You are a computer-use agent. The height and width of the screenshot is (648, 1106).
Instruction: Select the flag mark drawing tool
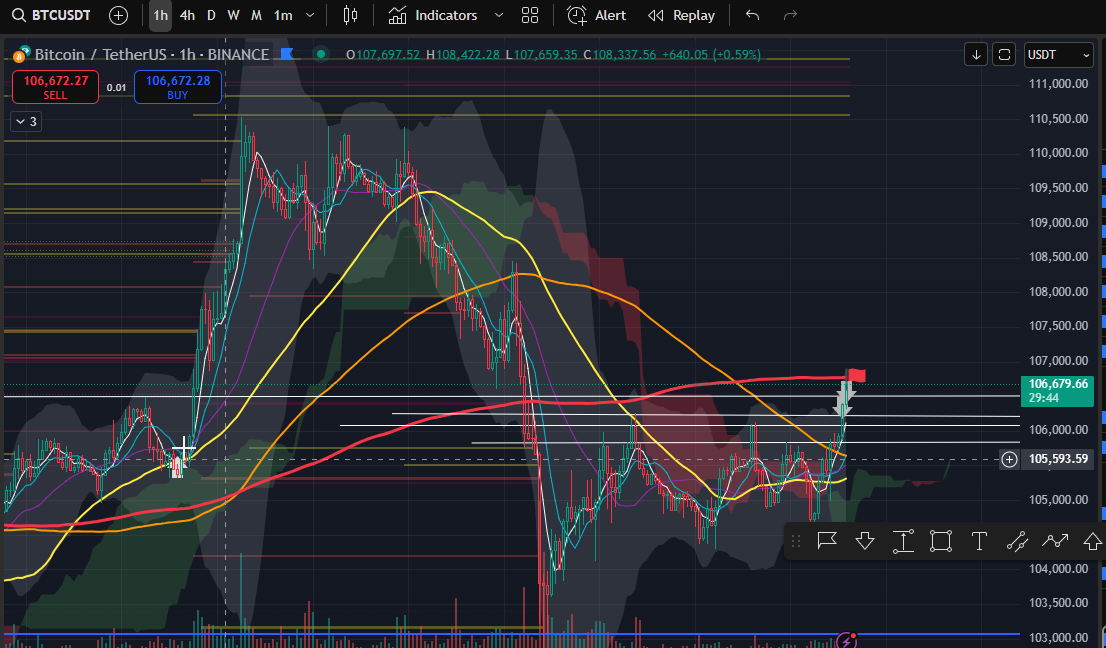click(x=827, y=541)
